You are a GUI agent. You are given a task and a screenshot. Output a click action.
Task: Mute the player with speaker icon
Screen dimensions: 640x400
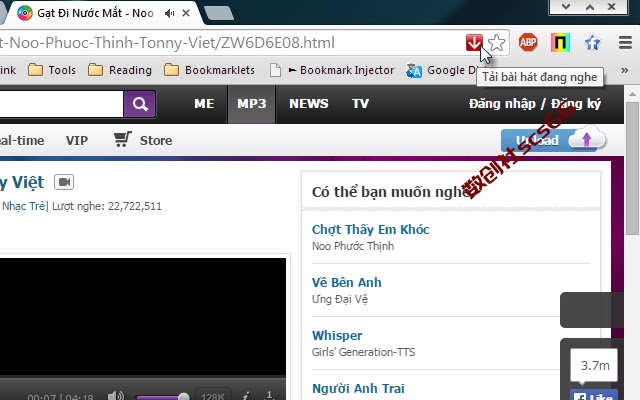click(116, 396)
